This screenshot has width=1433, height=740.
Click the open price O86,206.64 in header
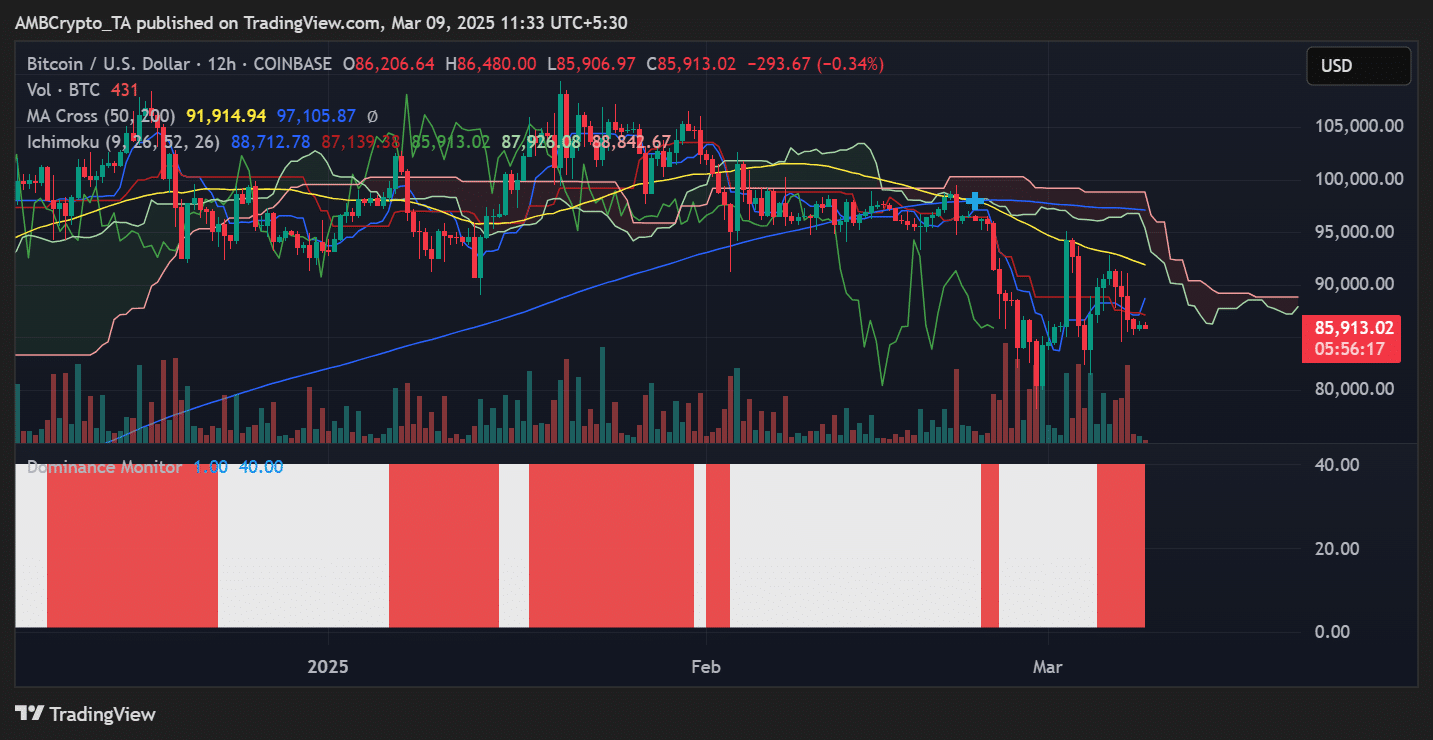click(389, 64)
